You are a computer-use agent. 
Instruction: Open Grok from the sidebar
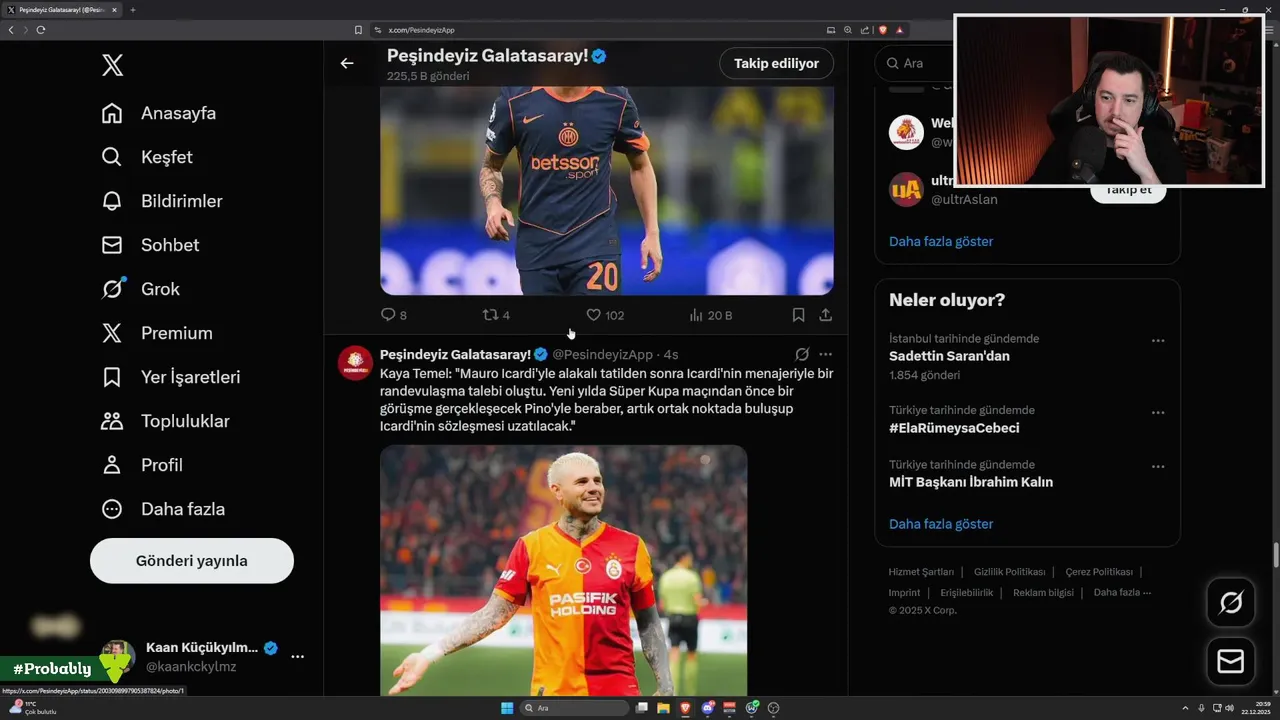tap(140, 289)
